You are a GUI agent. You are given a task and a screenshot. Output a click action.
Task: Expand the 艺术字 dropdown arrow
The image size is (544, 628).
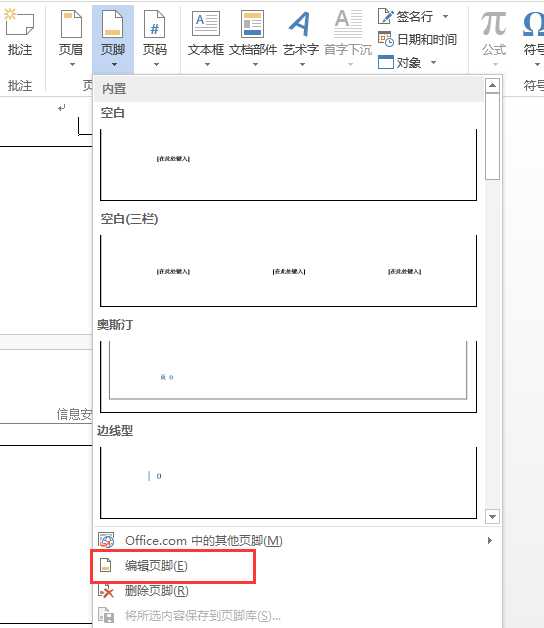click(302, 64)
